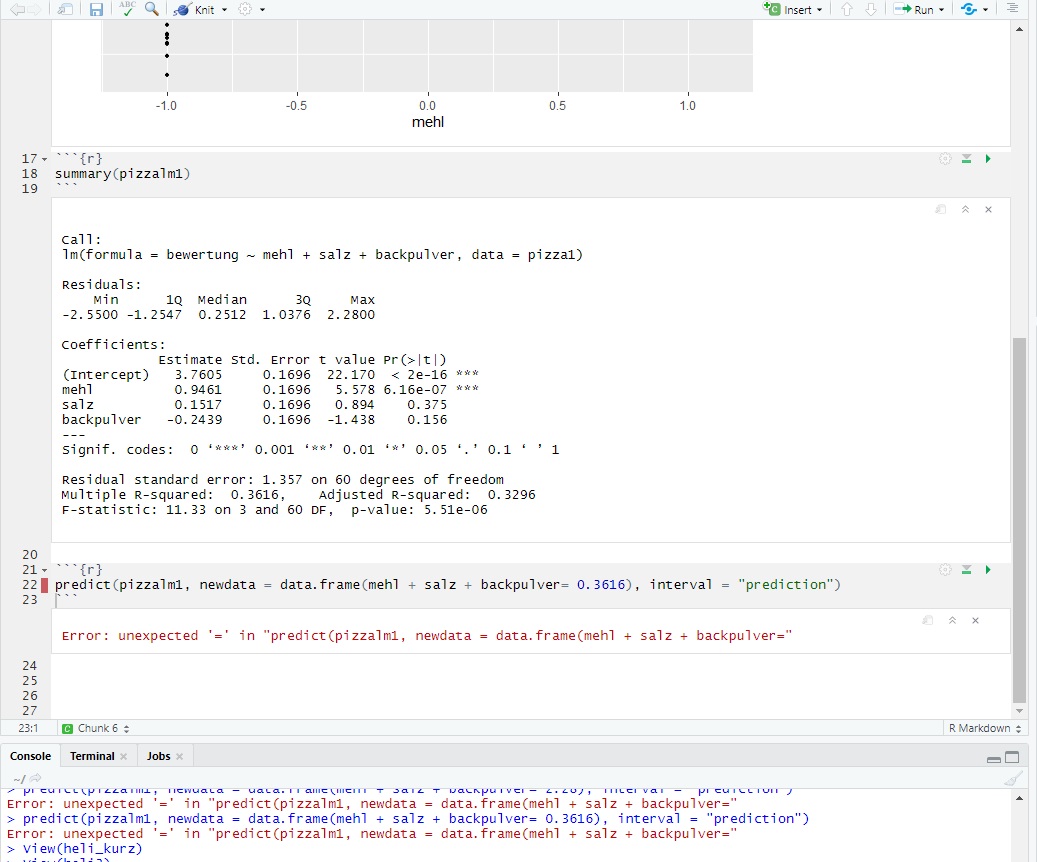
Task: Save the current R Markdown document
Action: [96, 9]
